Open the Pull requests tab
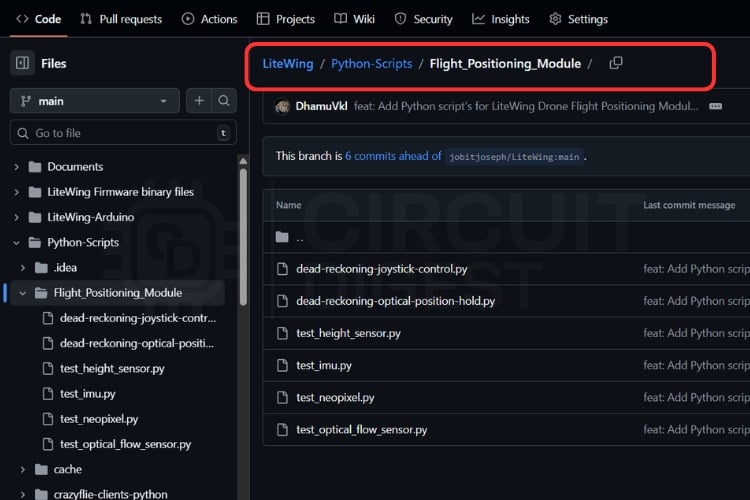Image resolution: width=750 pixels, height=500 pixels. (x=121, y=19)
